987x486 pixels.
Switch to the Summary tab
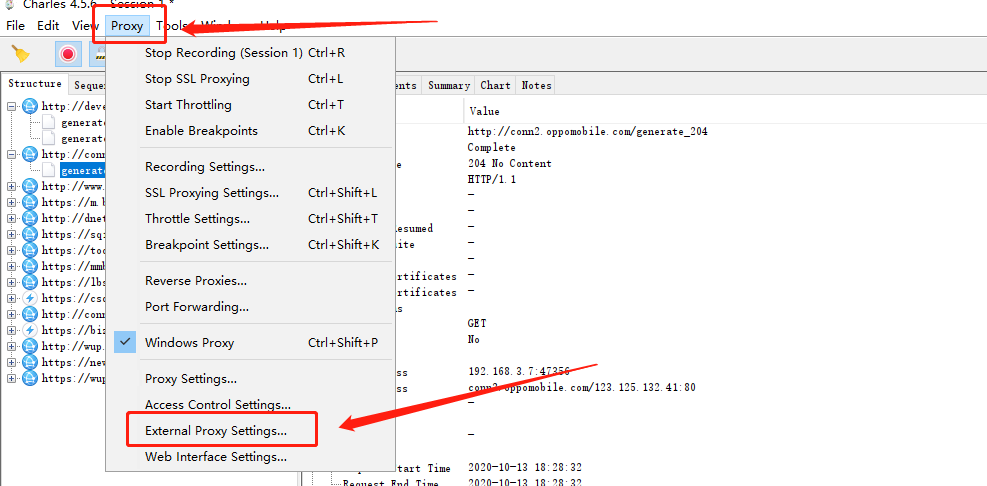(x=449, y=86)
